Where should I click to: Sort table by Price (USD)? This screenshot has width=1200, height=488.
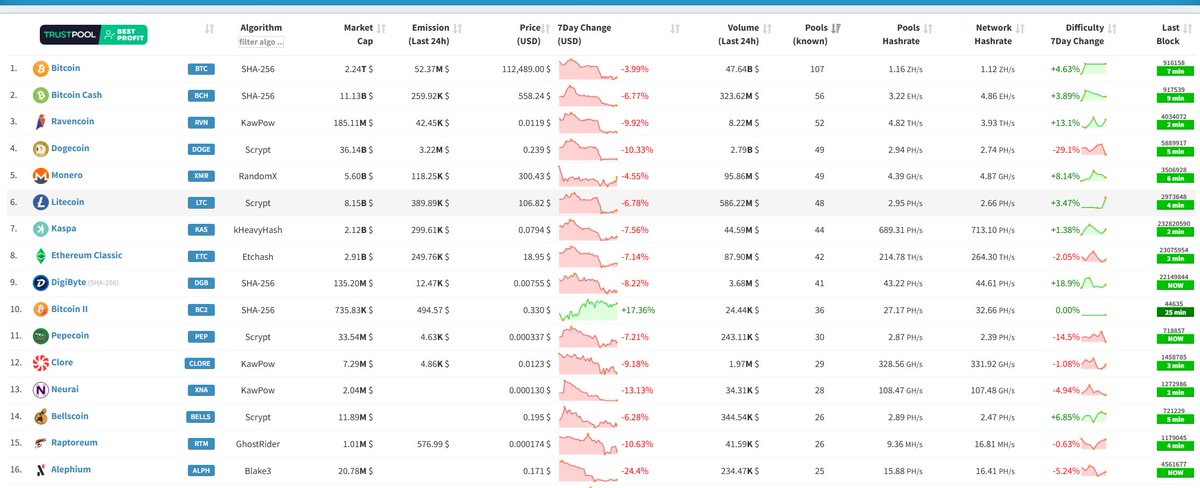click(545, 28)
